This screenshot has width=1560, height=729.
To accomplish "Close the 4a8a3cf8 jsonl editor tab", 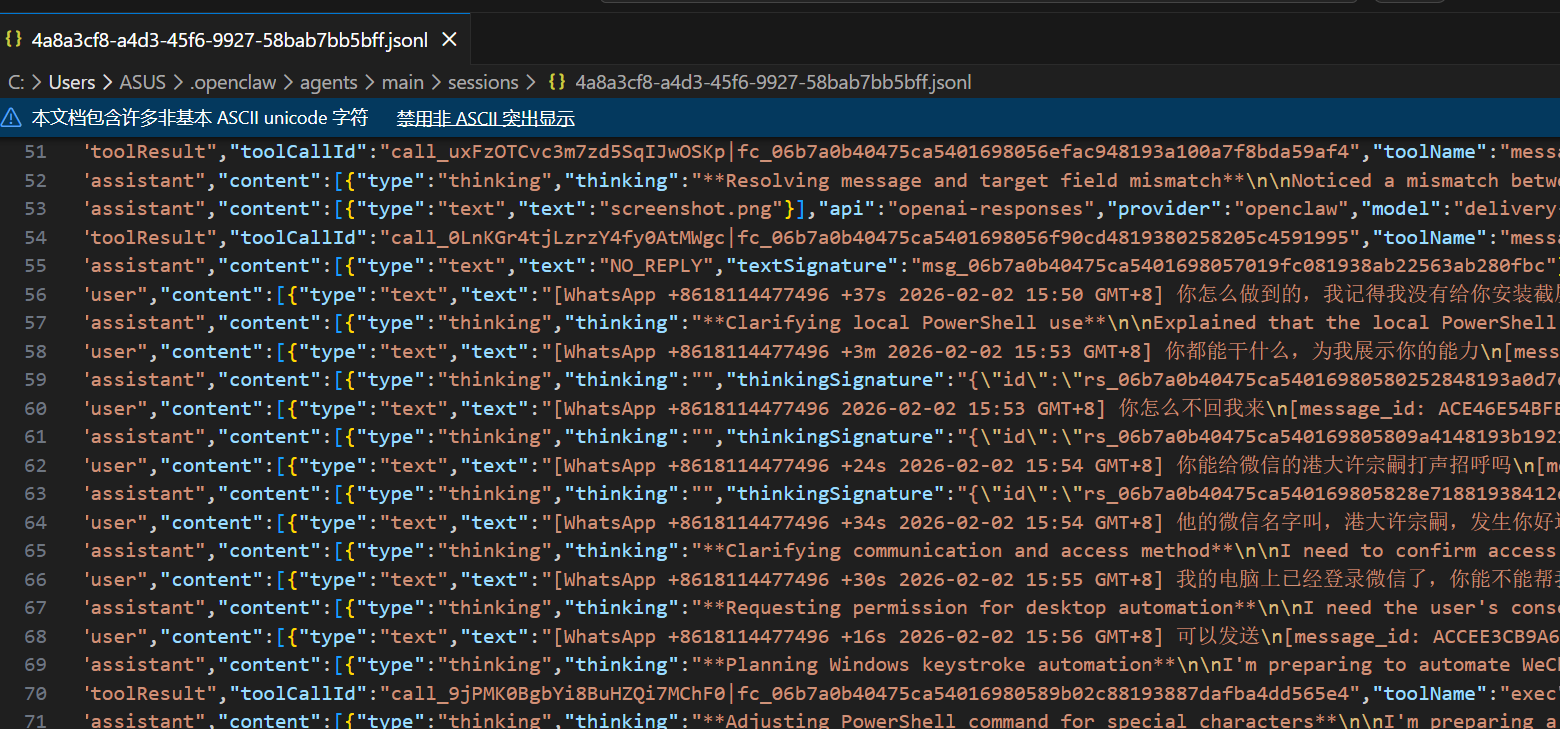I will (x=449, y=40).
